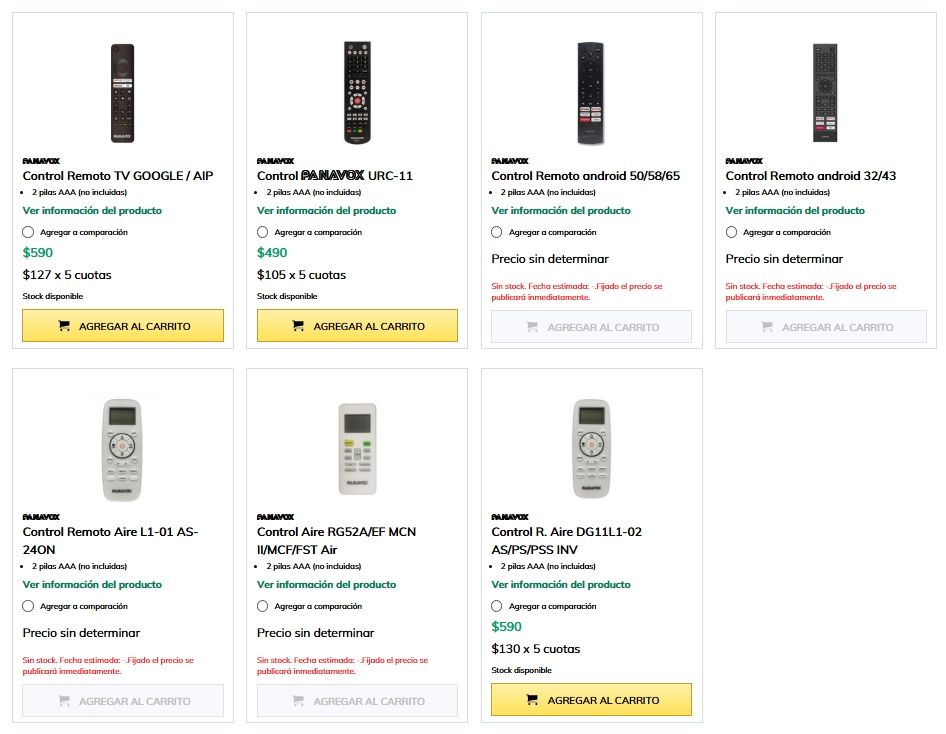Open the PANAVOX URC-11 remote product image
Viewport: 946px width, 734px height.
(357, 94)
